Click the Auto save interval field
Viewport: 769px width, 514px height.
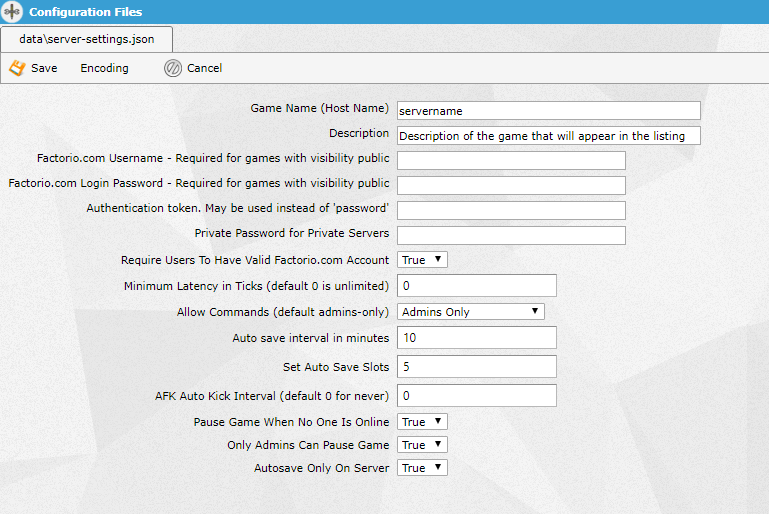(476, 338)
